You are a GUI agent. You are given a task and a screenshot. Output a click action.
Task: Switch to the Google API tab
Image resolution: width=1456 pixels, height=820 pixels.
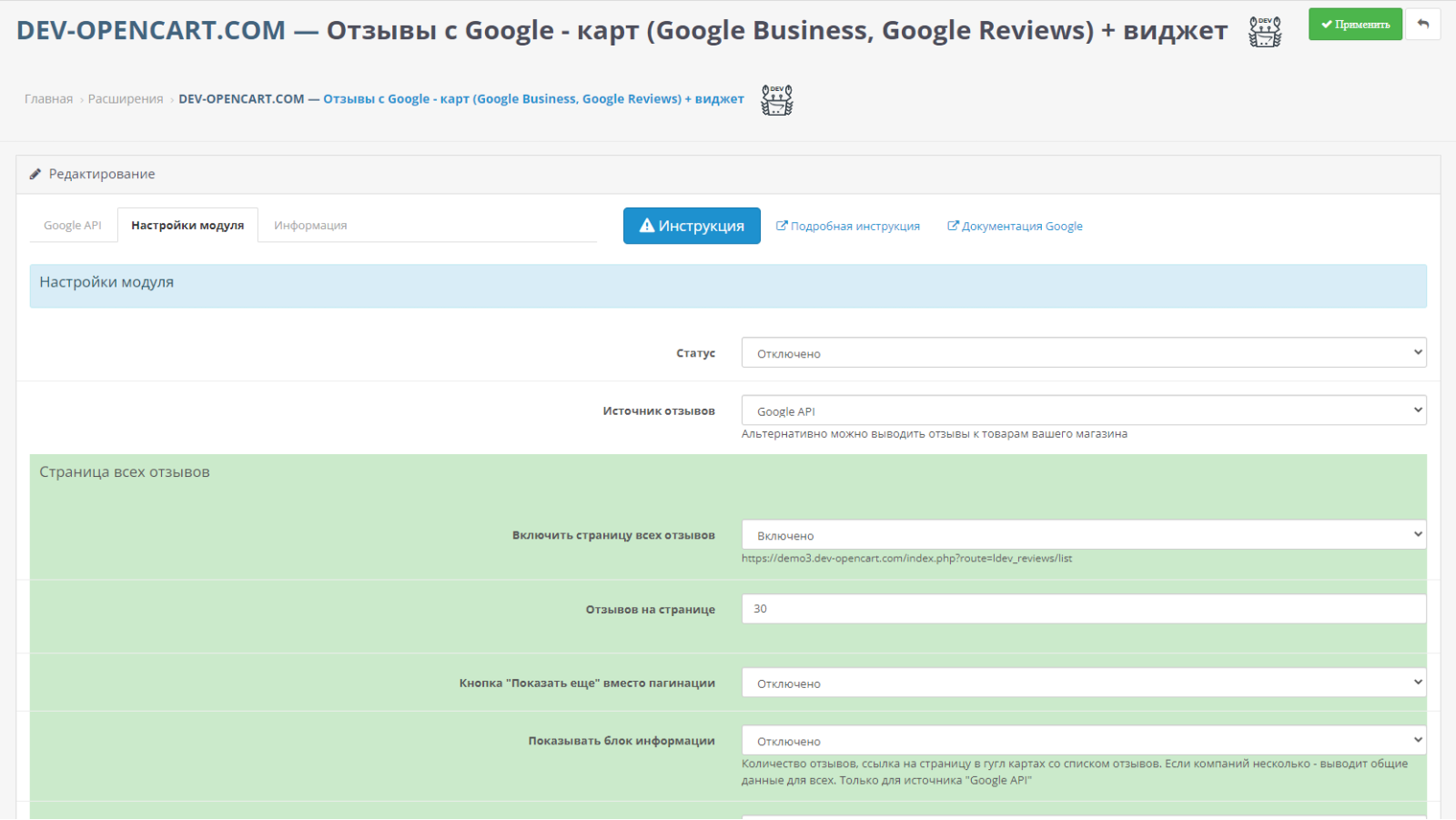(x=73, y=226)
